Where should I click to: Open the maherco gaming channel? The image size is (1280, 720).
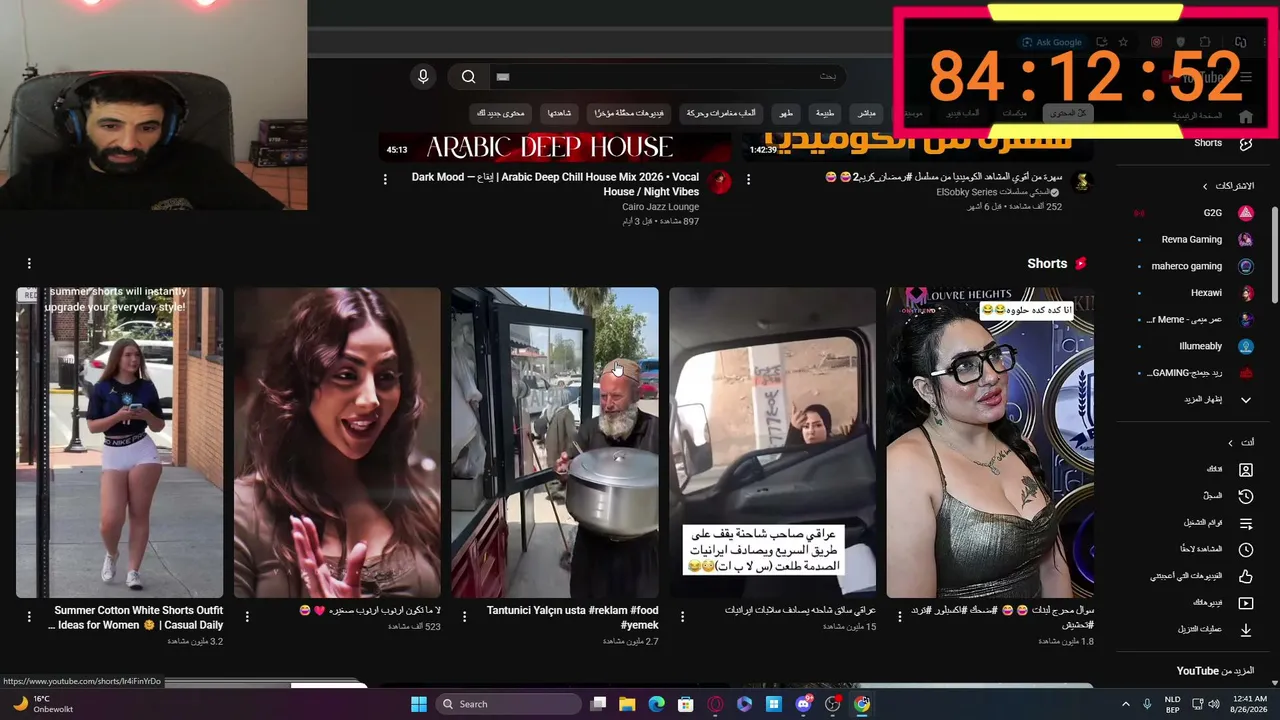tap(1187, 266)
